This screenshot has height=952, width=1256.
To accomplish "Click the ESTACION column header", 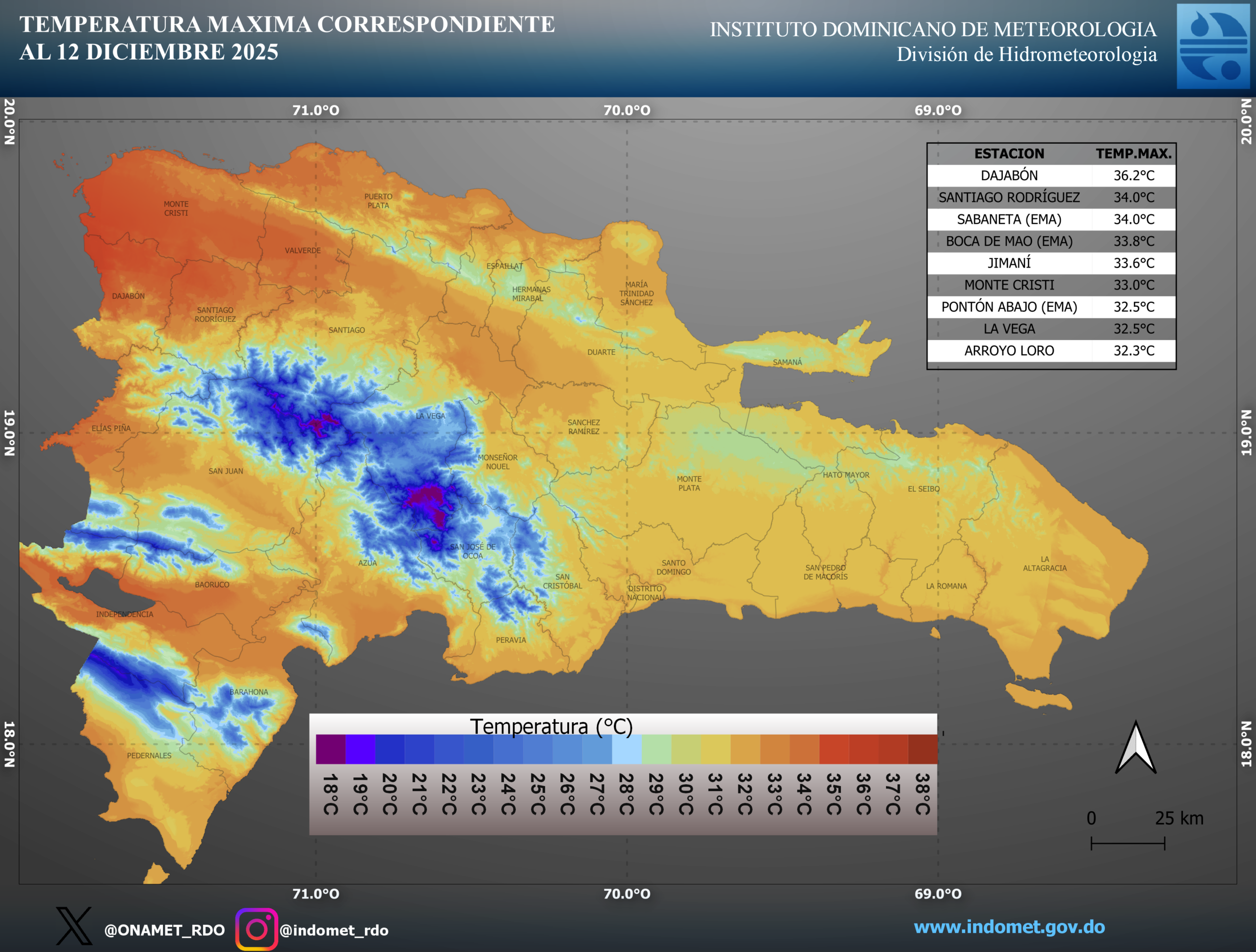I will coord(1009,154).
